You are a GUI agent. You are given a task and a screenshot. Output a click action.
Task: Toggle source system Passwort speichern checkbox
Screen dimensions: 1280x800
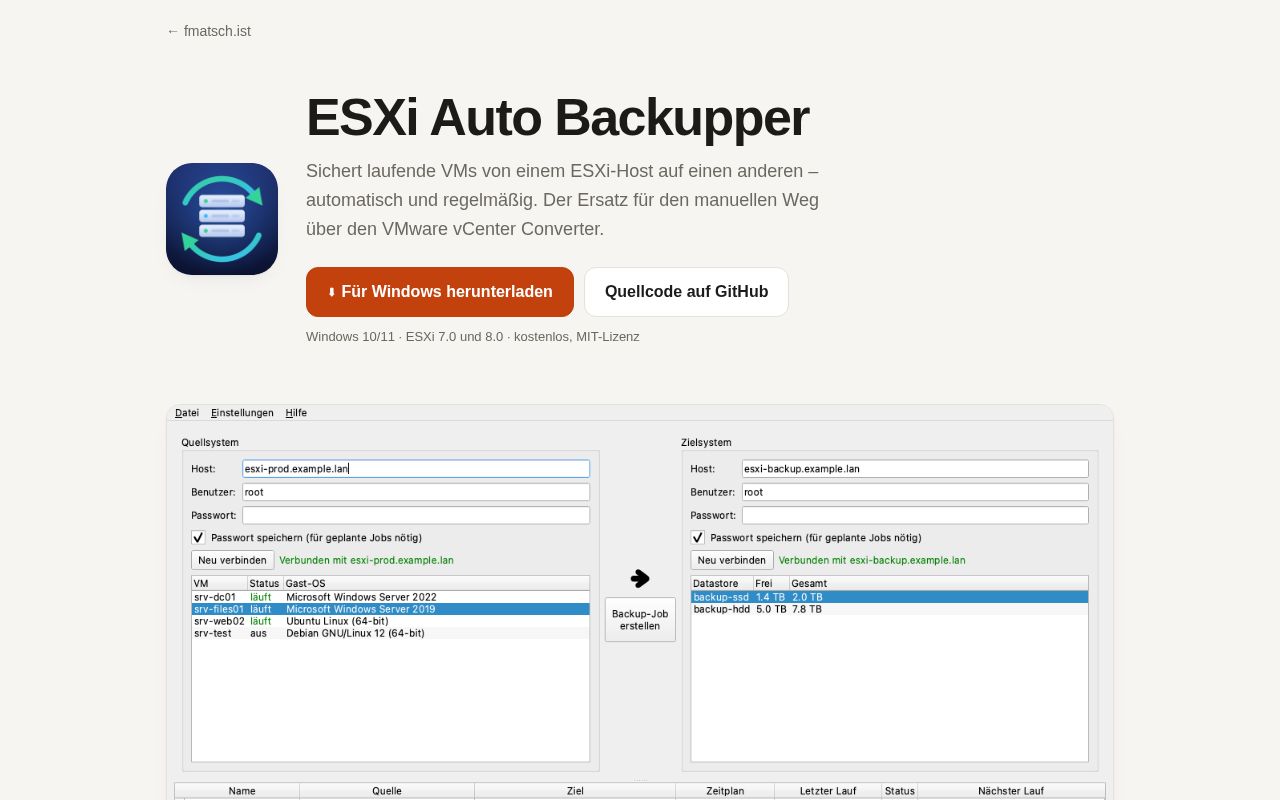pyautogui.click(x=198, y=537)
